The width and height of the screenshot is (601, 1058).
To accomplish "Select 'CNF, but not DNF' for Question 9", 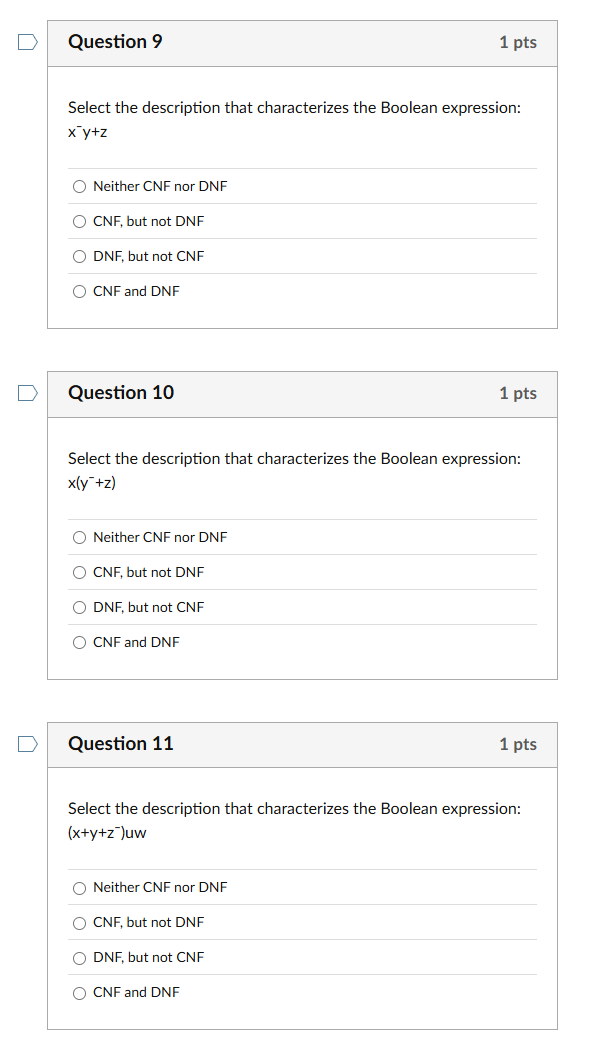I will (79, 221).
